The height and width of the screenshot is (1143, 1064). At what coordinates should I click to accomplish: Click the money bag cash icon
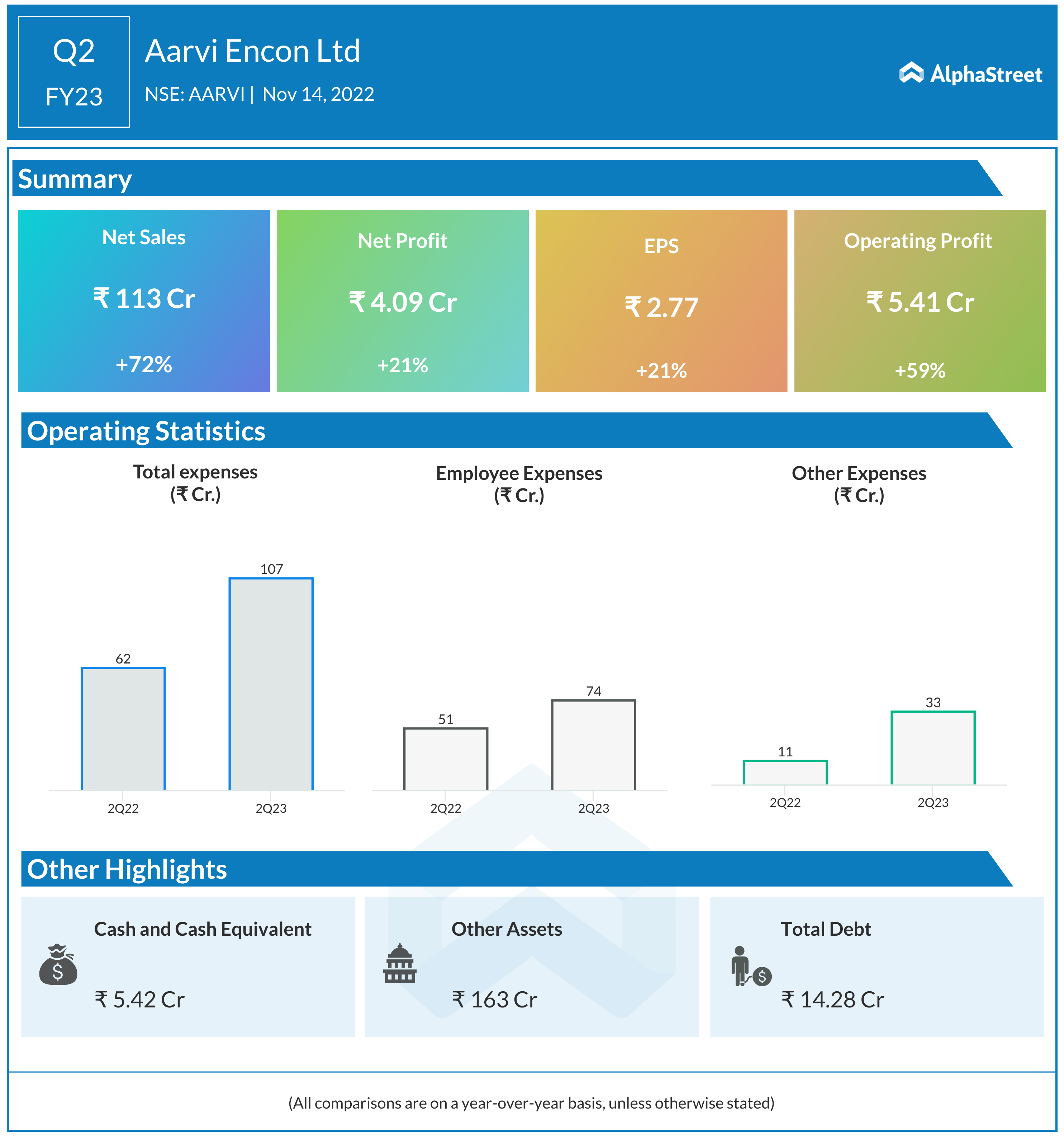pos(58,964)
